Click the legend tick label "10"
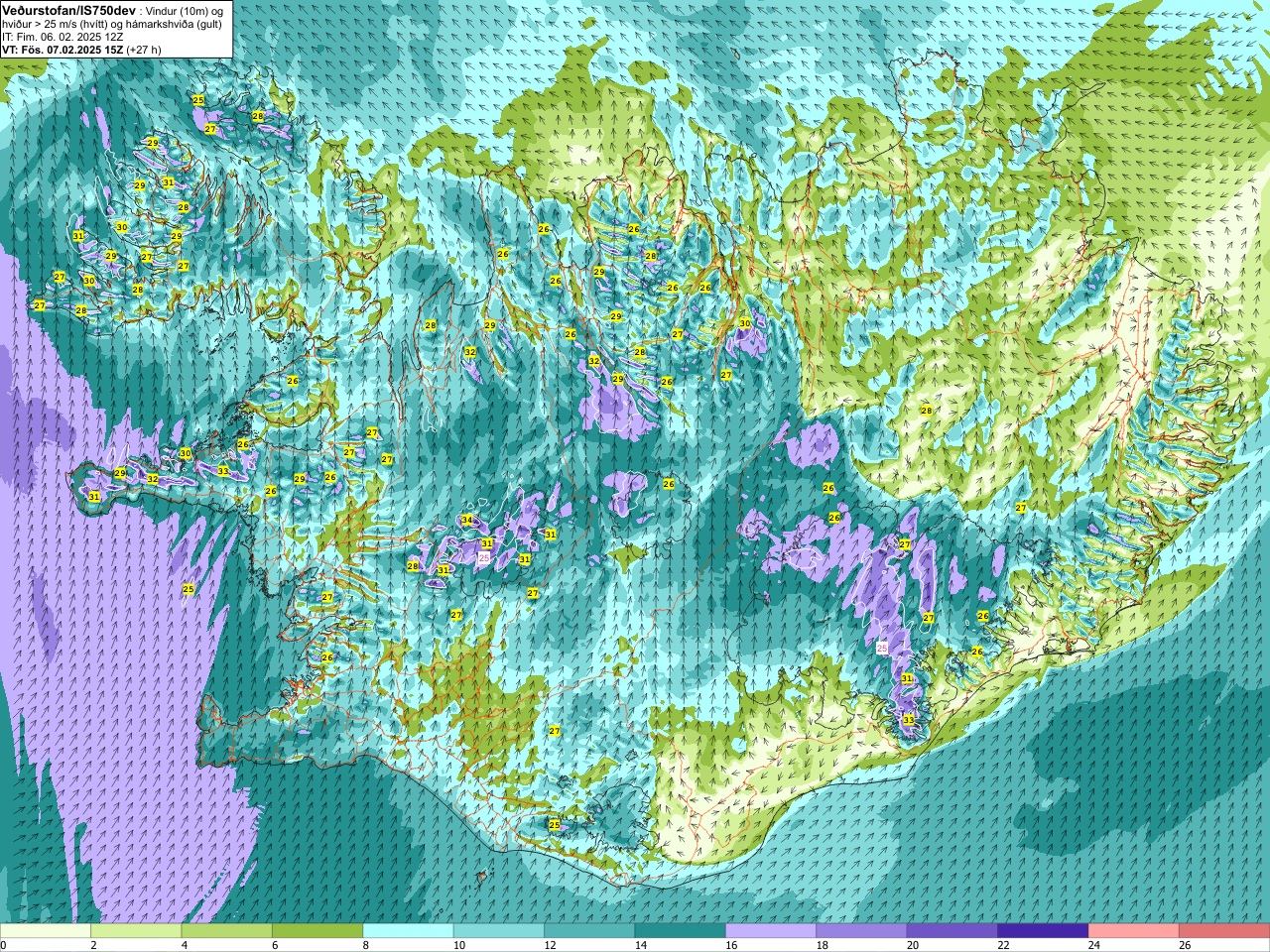This screenshot has height=952, width=1270. pos(458,945)
